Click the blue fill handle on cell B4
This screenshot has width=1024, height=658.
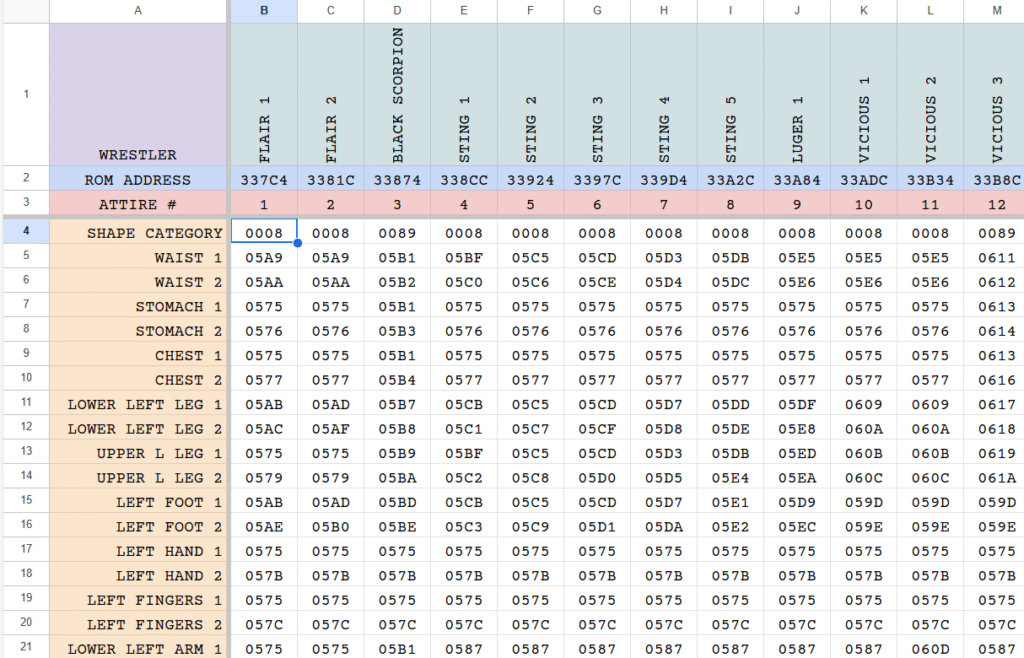coord(296,243)
